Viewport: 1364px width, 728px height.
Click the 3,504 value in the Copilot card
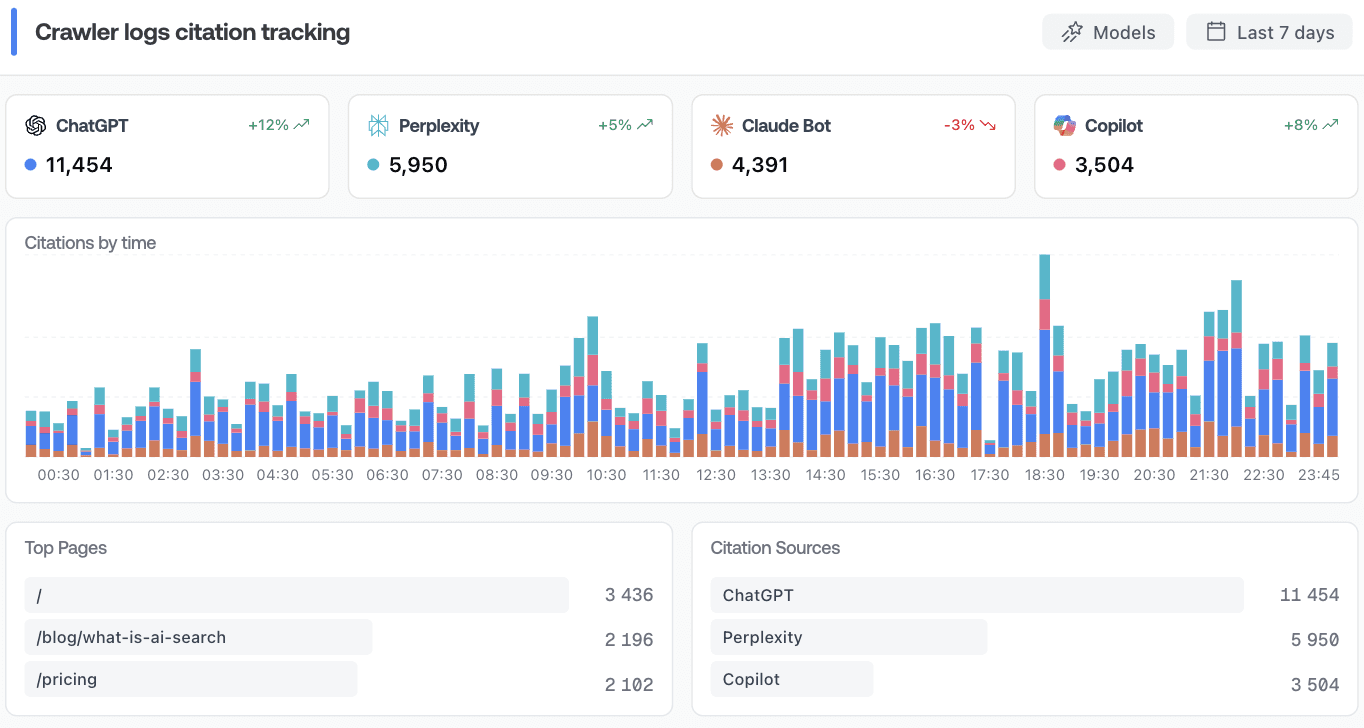coord(1104,165)
